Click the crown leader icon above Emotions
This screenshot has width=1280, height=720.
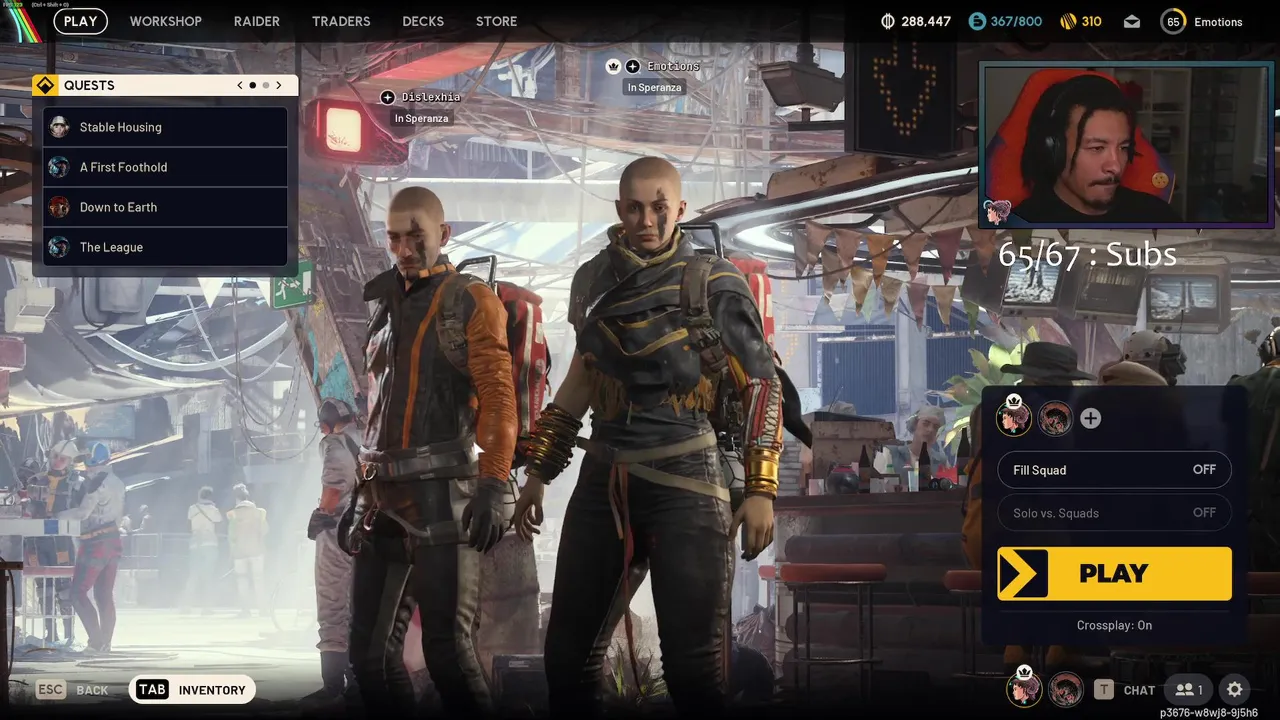coord(613,66)
